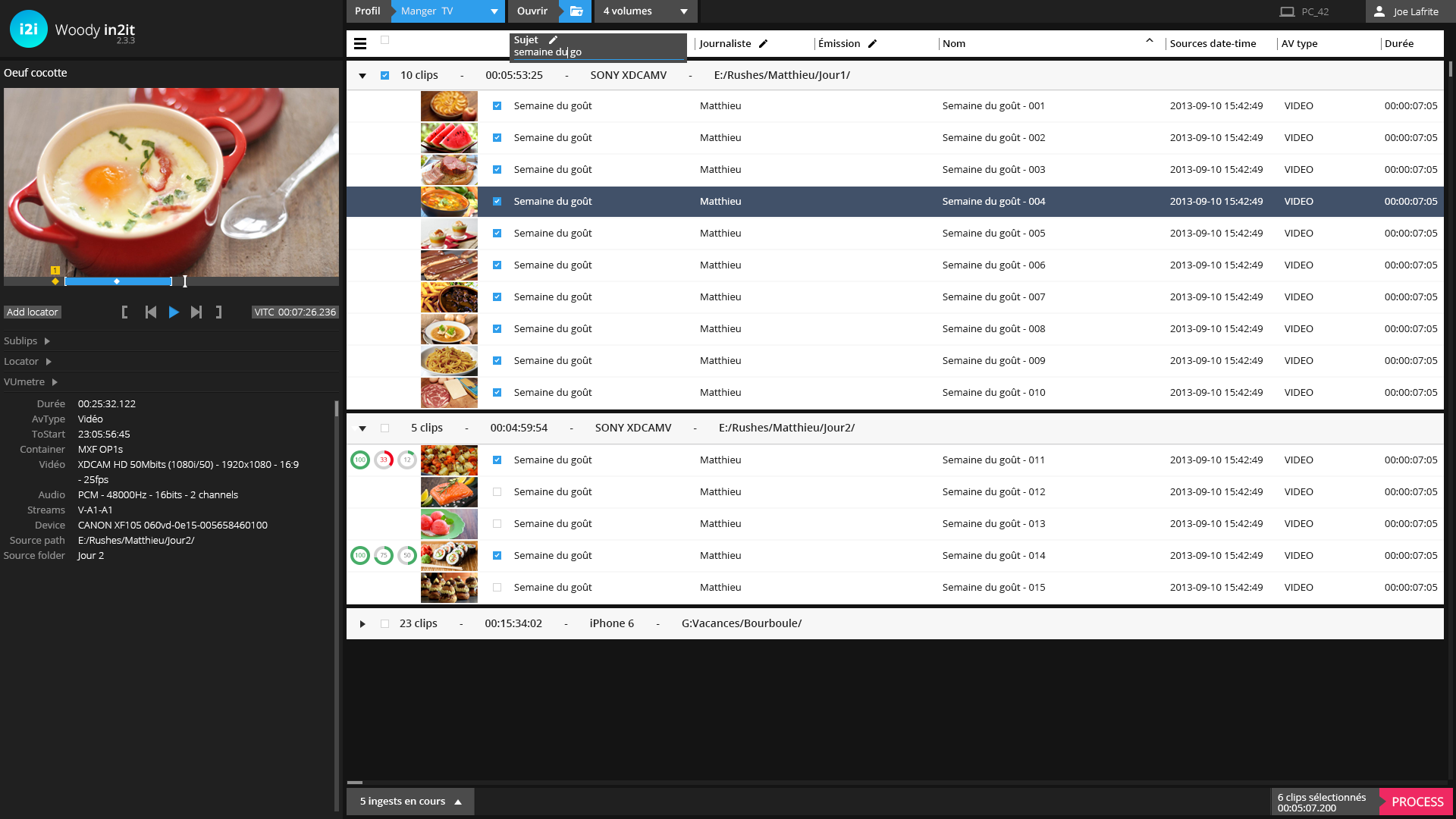Open the hamburger menu in the clip list header
Image resolution: width=1456 pixels, height=819 pixels.
click(360, 44)
